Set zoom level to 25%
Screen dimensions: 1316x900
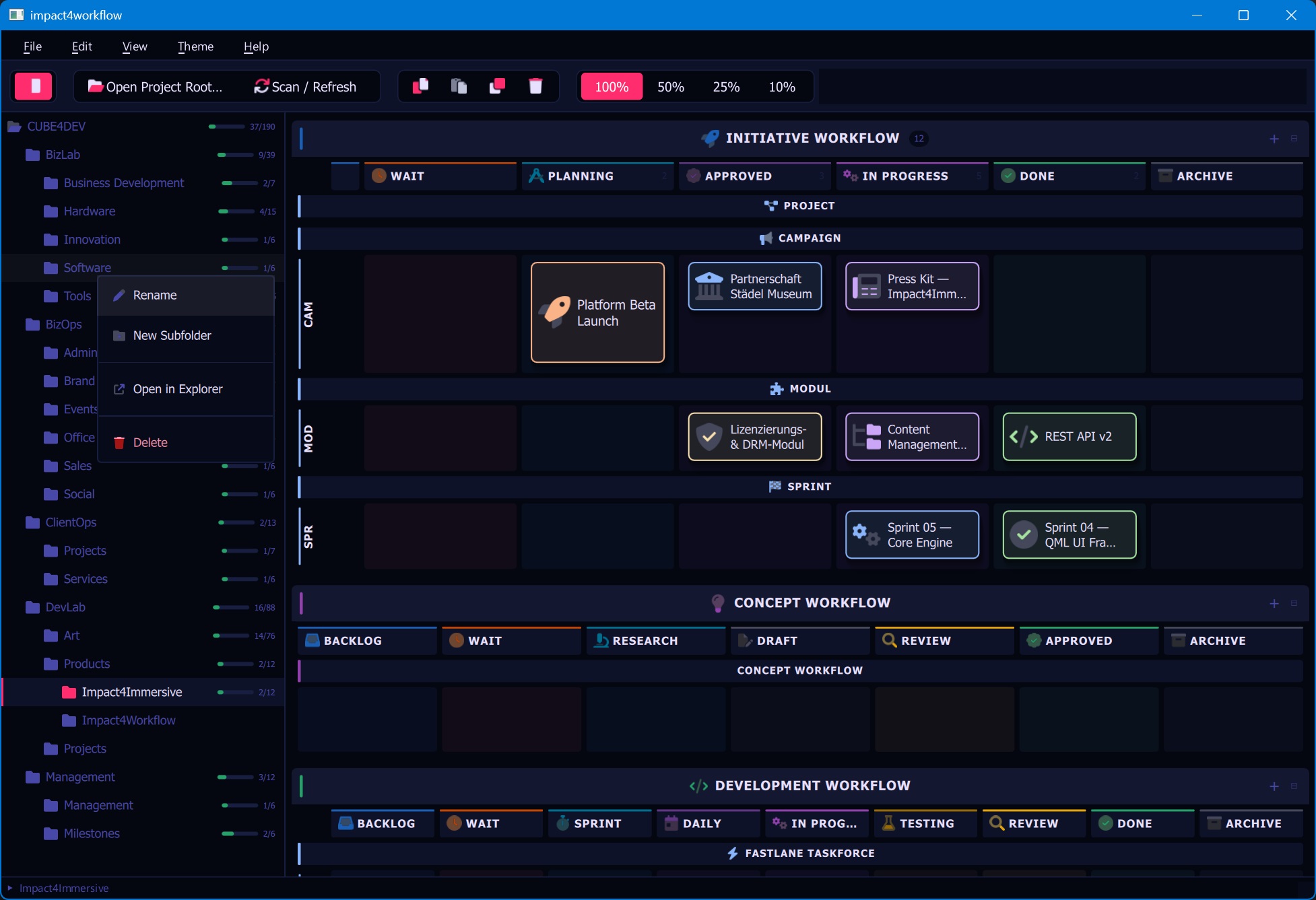tap(726, 87)
